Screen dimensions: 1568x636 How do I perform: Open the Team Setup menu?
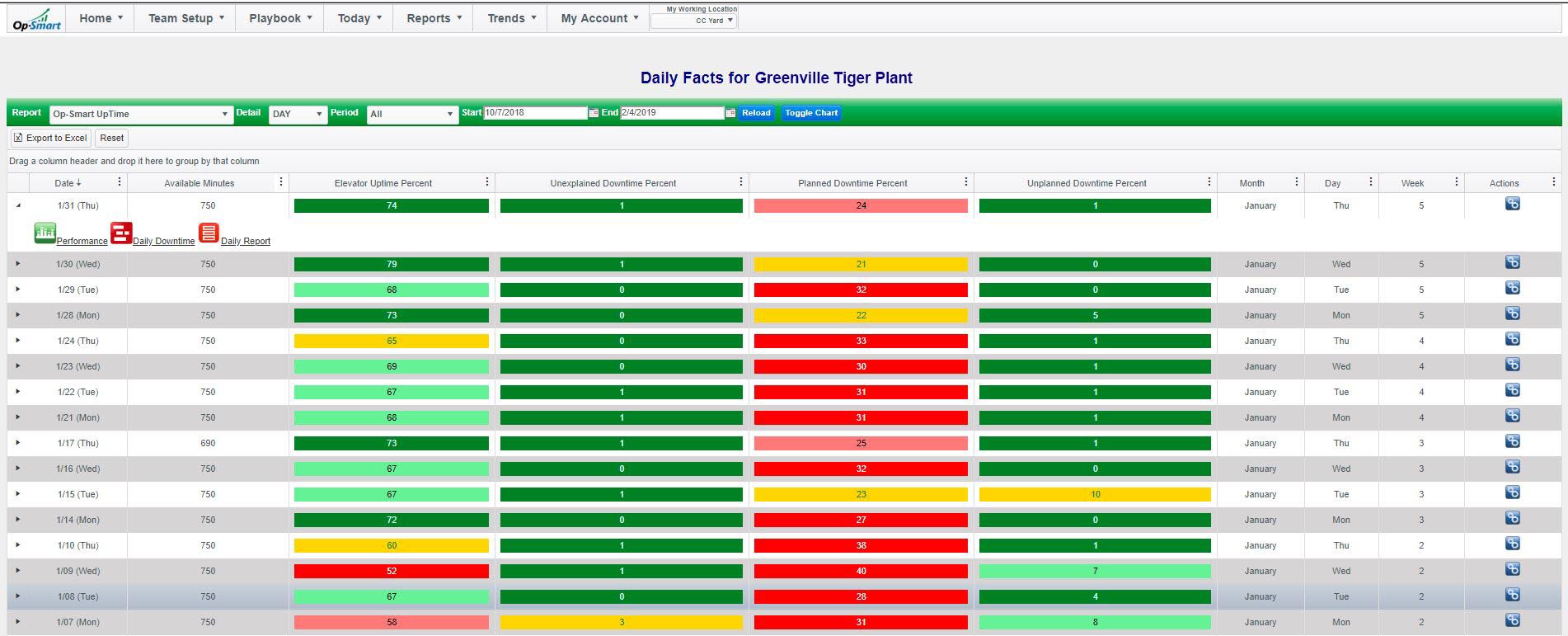185,18
